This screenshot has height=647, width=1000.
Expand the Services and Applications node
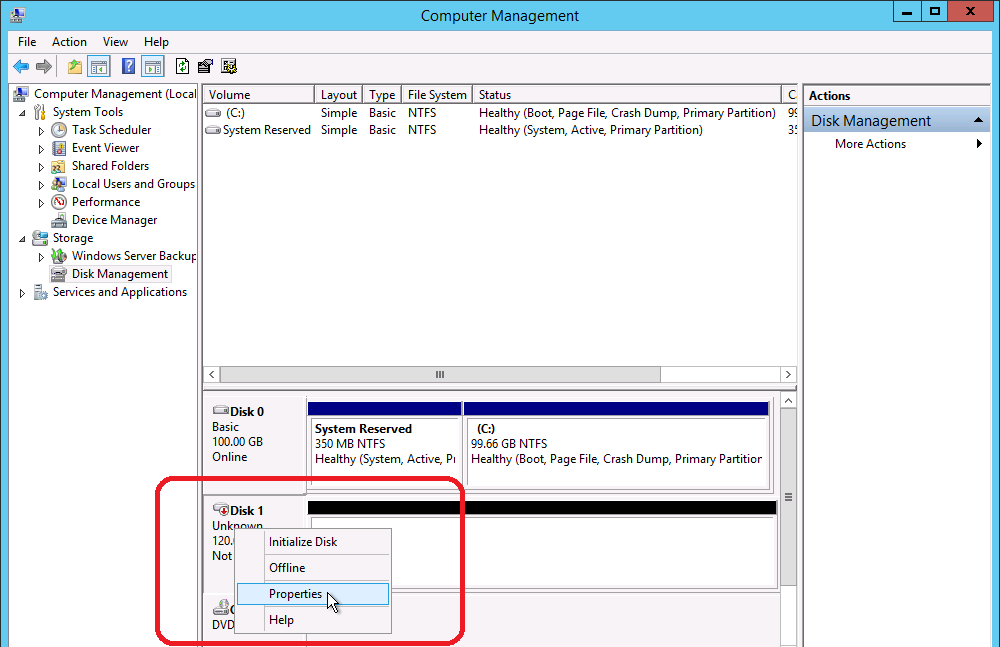(23, 293)
